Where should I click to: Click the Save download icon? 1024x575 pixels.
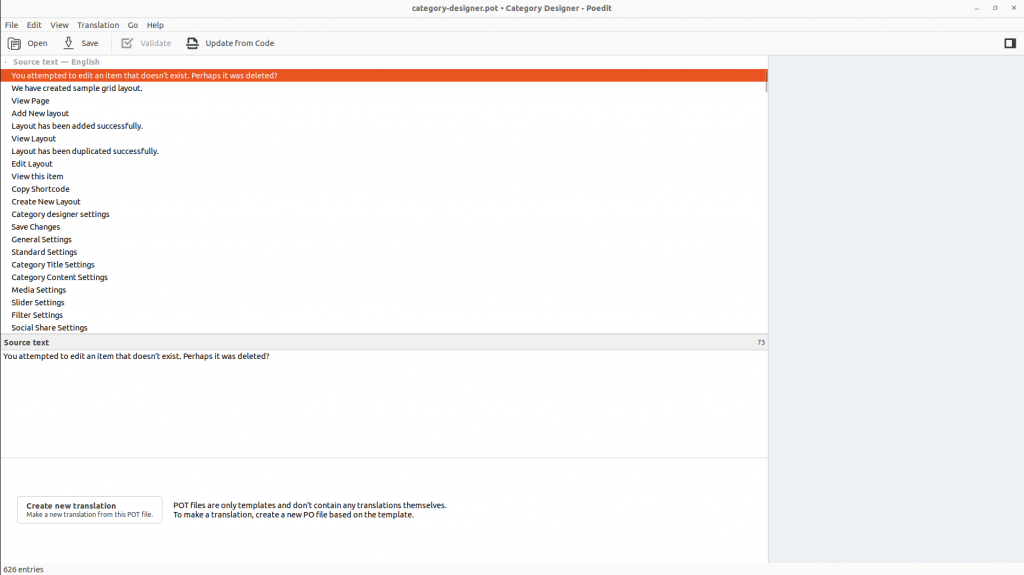(x=69, y=43)
